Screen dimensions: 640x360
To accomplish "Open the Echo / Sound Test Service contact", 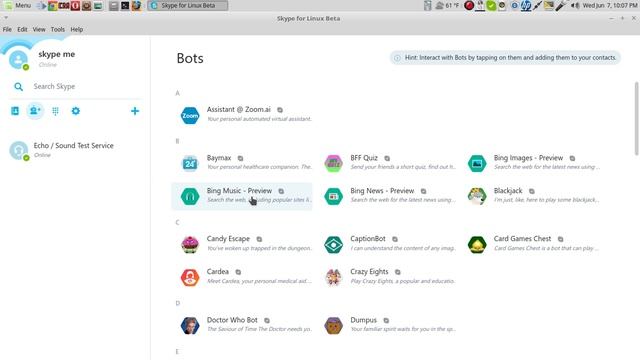I will click(x=76, y=150).
